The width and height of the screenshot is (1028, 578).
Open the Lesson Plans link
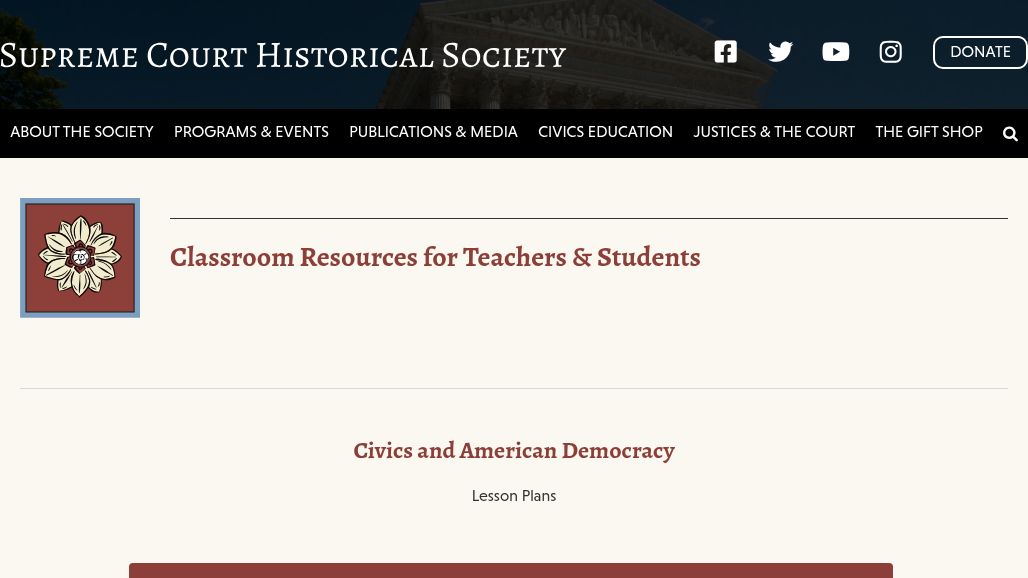(x=513, y=495)
